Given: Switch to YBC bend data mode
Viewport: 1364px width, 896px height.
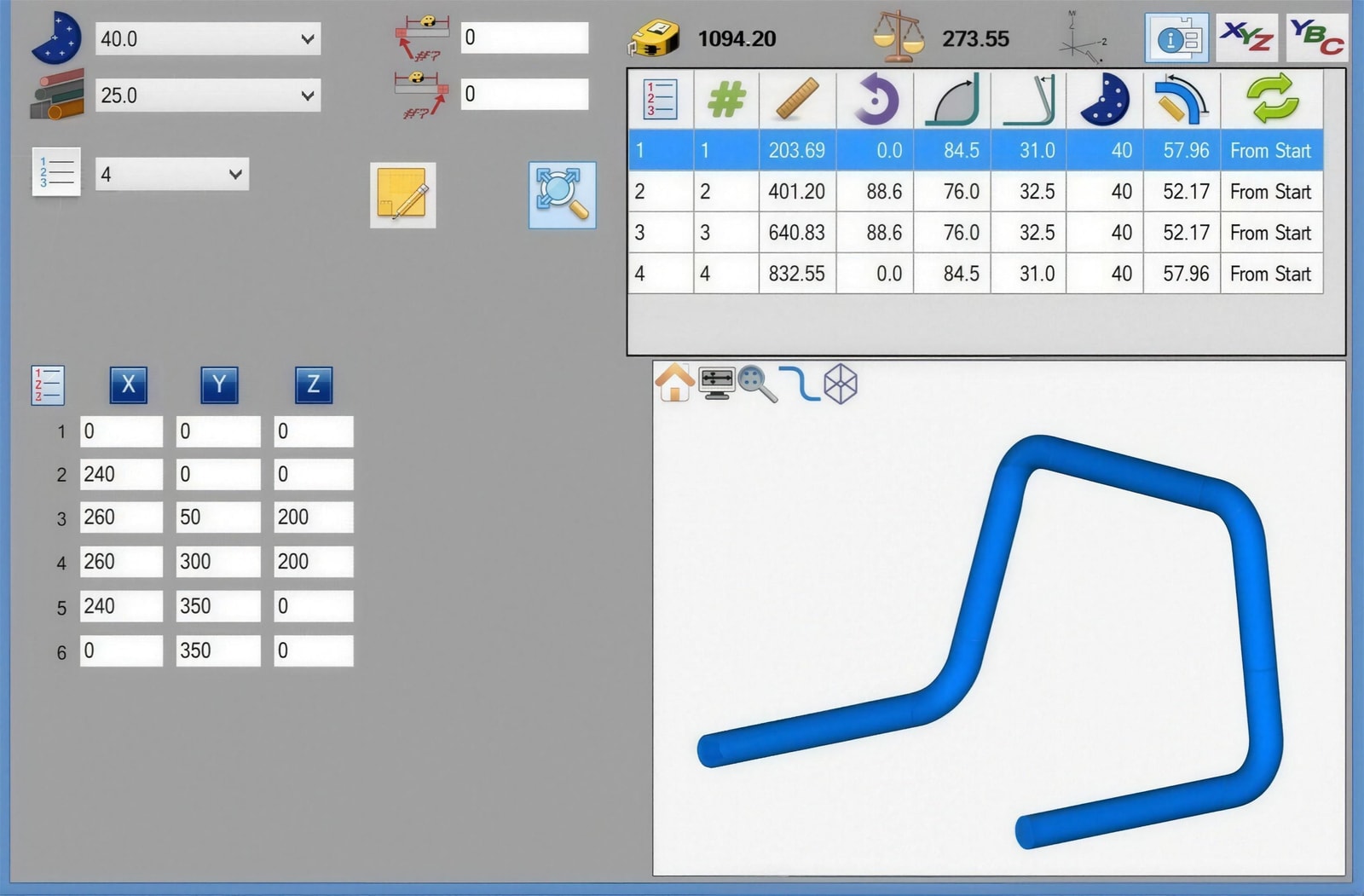Looking at the screenshot, I should click(1316, 38).
